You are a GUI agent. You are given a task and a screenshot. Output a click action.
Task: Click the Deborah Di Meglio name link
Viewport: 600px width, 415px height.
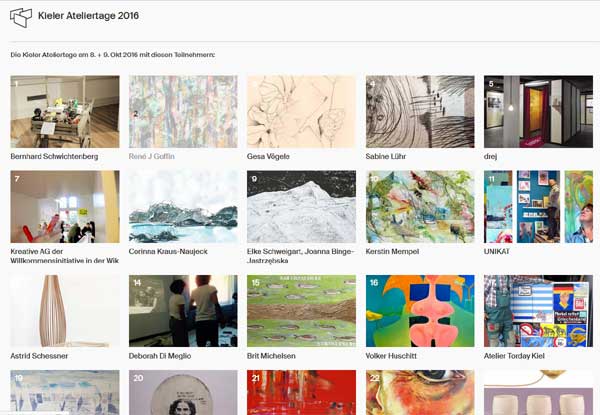pyautogui.click(x=160, y=356)
